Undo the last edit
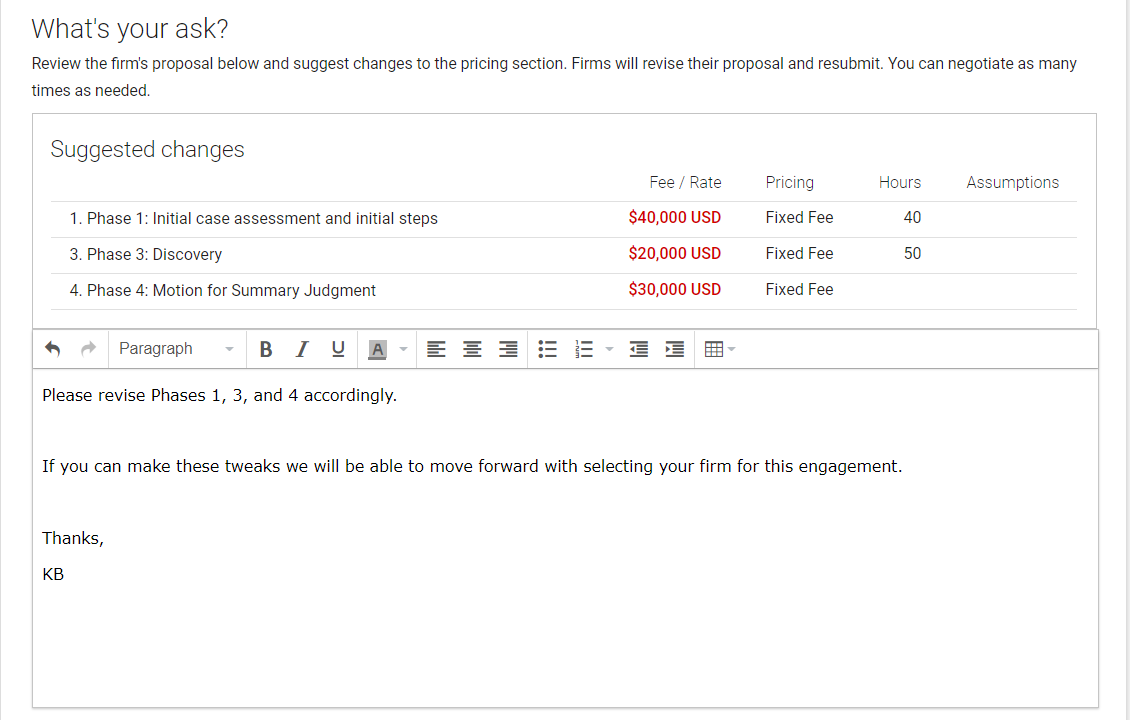 53,350
